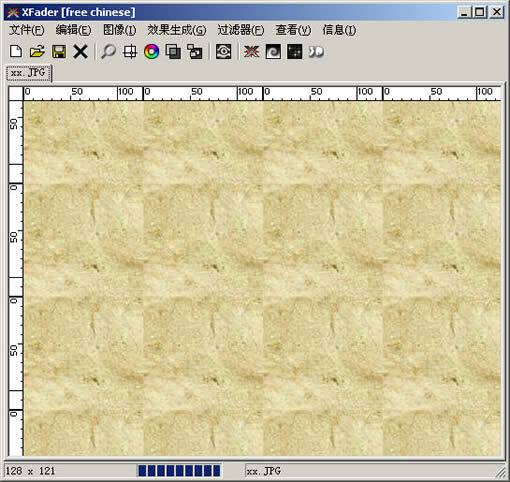Click the XFader star effect icon

(251, 52)
